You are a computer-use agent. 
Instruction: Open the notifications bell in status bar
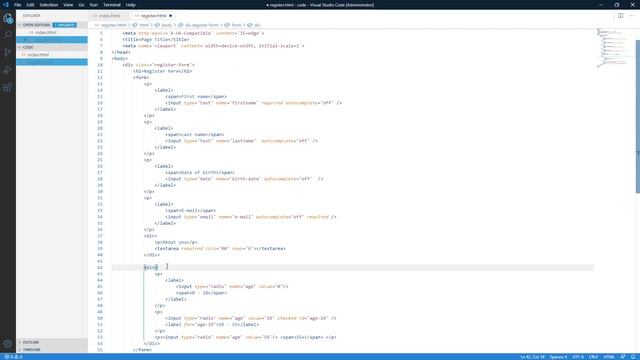pyautogui.click(x=633, y=357)
